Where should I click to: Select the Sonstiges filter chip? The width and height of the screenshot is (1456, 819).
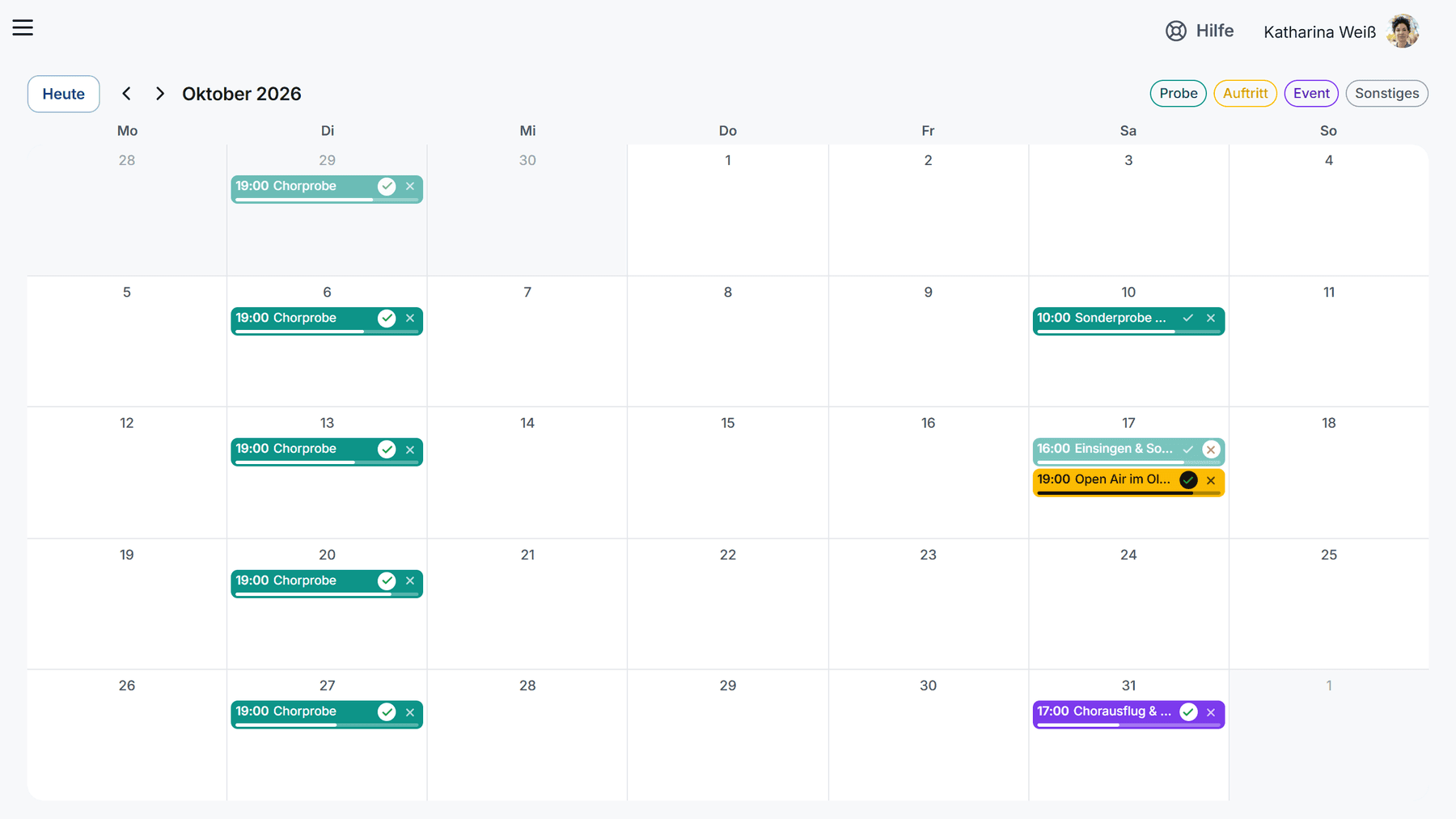tap(1387, 94)
